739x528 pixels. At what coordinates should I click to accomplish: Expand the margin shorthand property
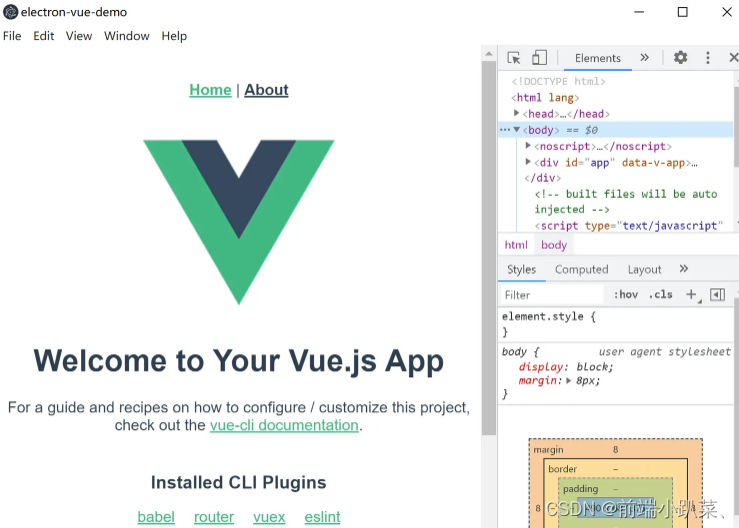pyautogui.click(x=568, y=380)
